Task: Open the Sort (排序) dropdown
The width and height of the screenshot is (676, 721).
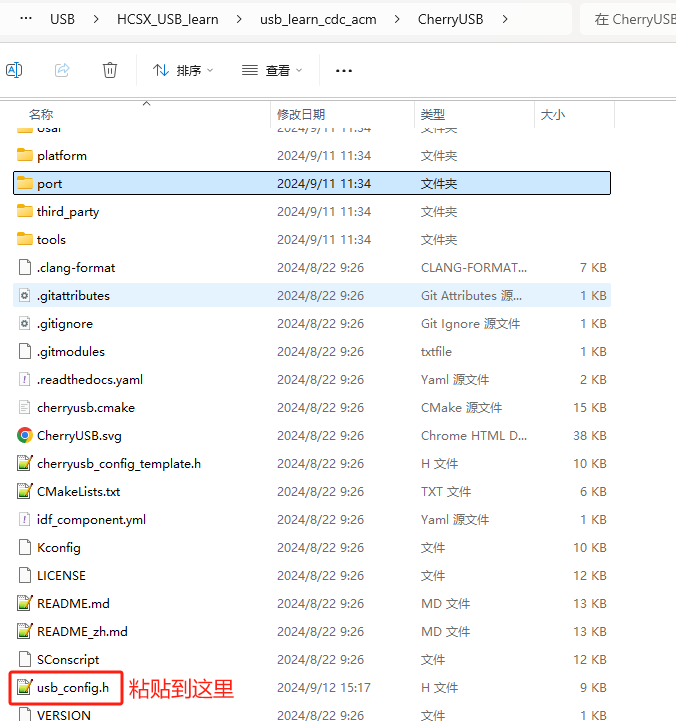Action: pos(183,70)
